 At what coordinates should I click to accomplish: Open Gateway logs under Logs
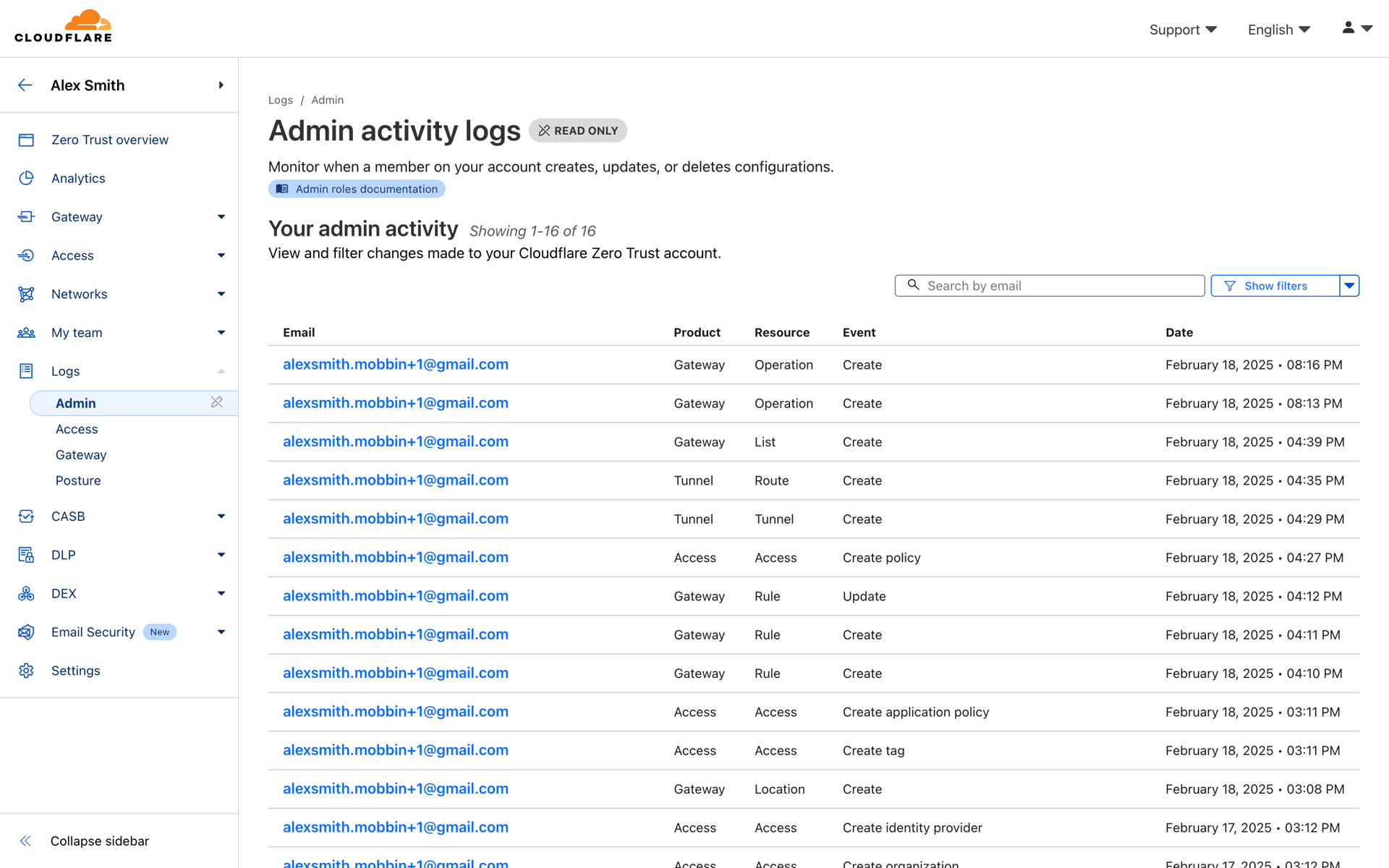[81, 455]
